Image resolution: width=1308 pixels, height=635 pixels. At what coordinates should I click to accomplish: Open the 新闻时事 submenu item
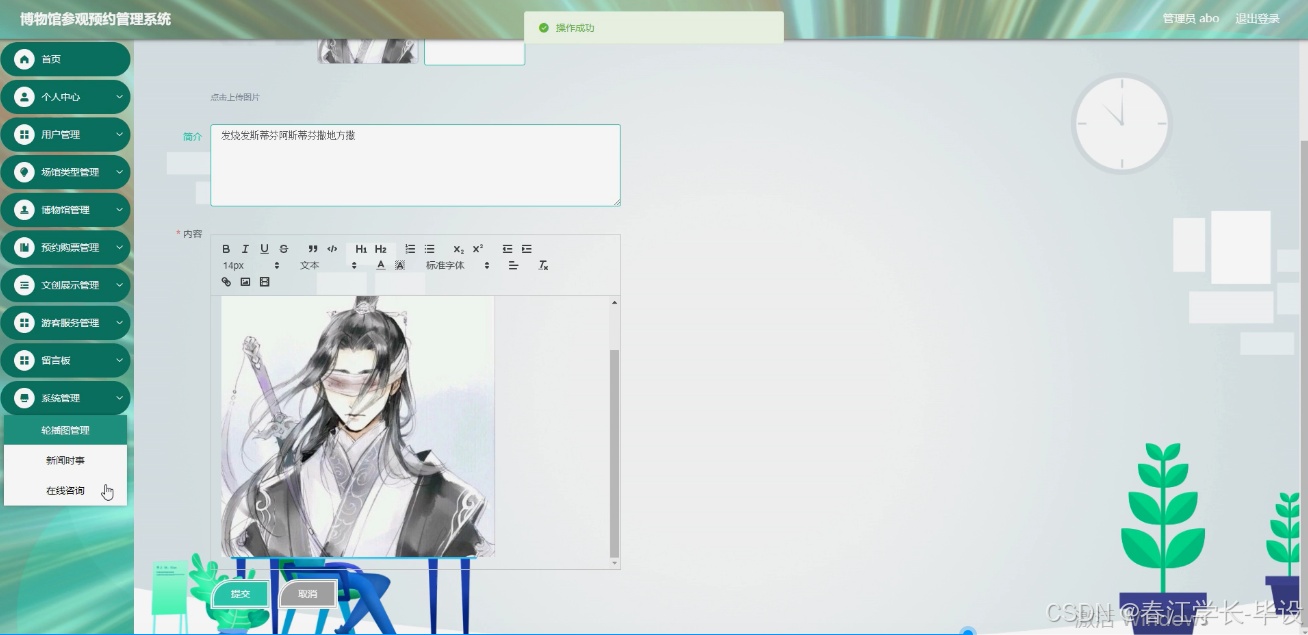coord(65,460)
